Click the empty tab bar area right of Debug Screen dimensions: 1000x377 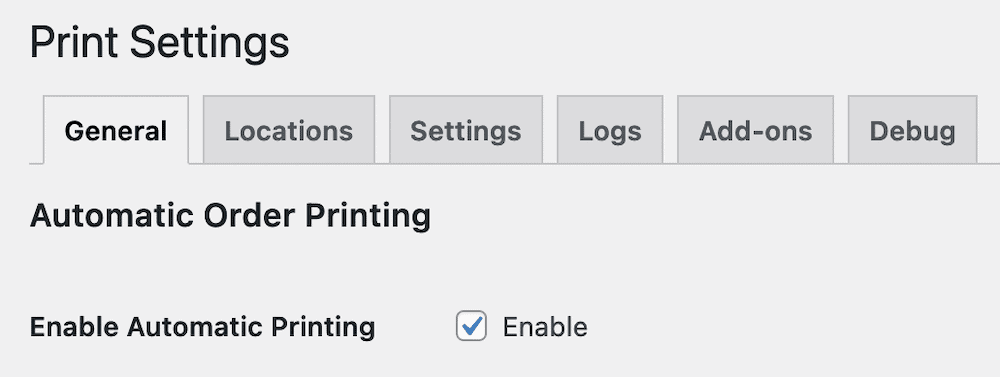coord(989,130)
